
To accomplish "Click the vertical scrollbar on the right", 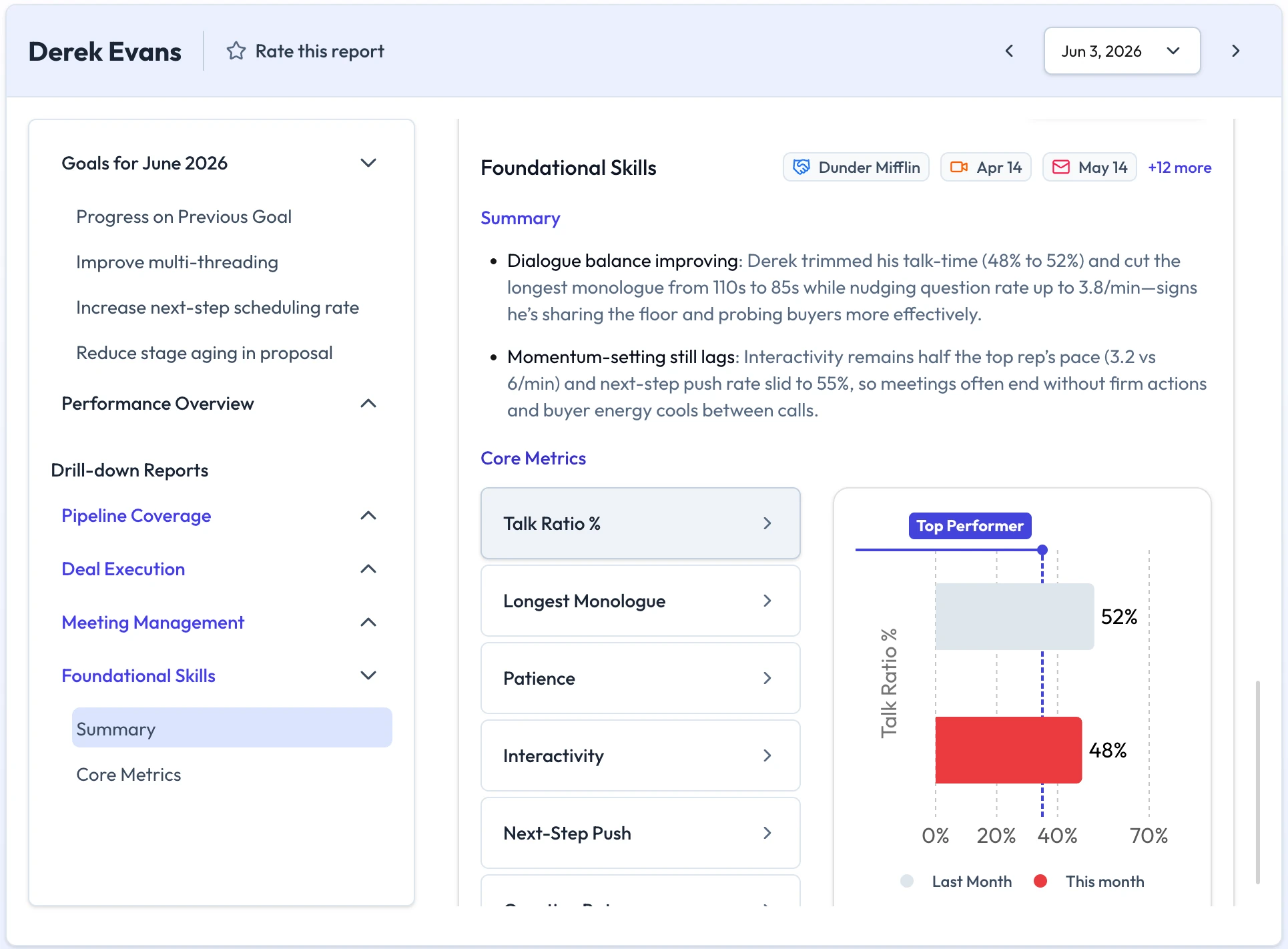I will tap(1257, 782).
